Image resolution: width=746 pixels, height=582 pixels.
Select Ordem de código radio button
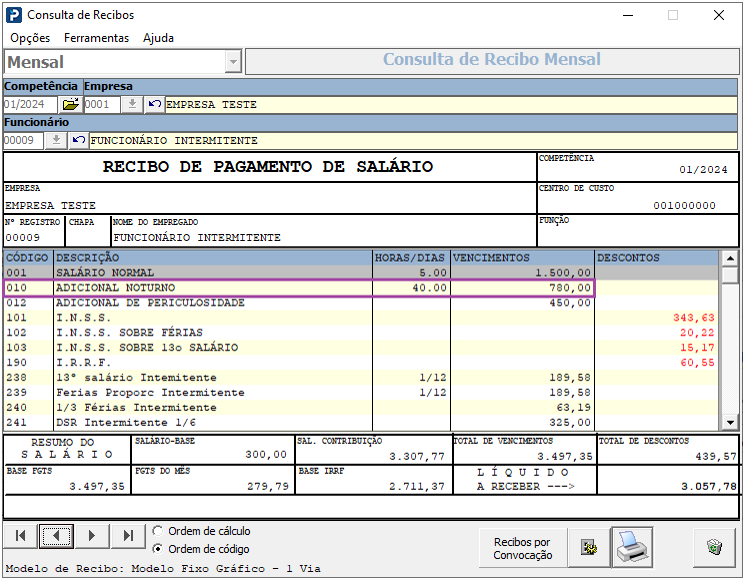(157, 549)
